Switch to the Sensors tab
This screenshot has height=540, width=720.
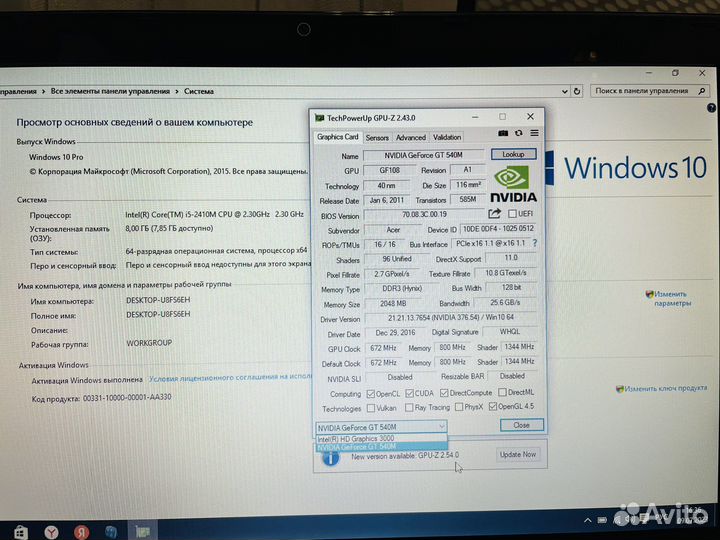[x=377, y=138]
